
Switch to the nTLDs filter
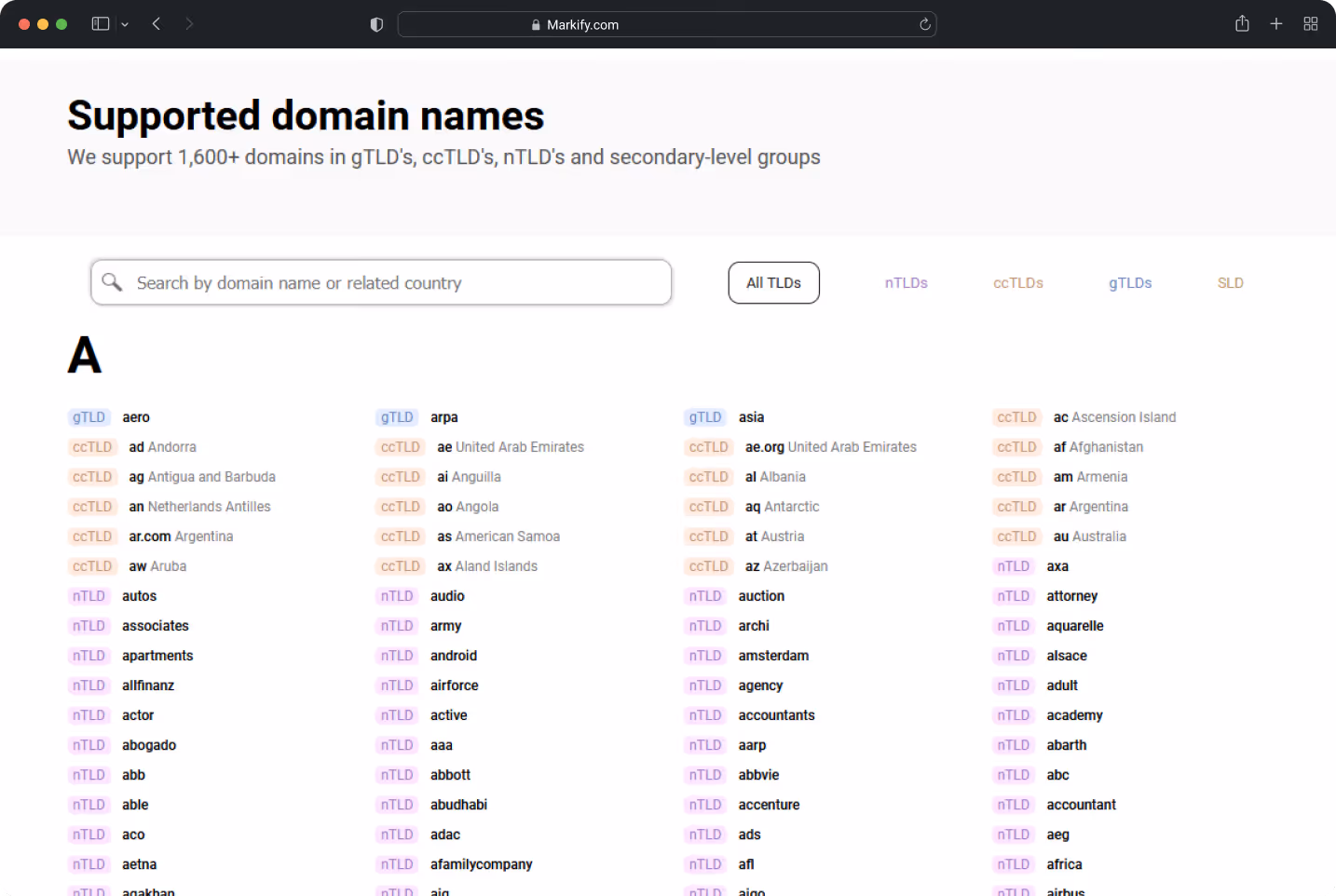[x=907, y=283]
